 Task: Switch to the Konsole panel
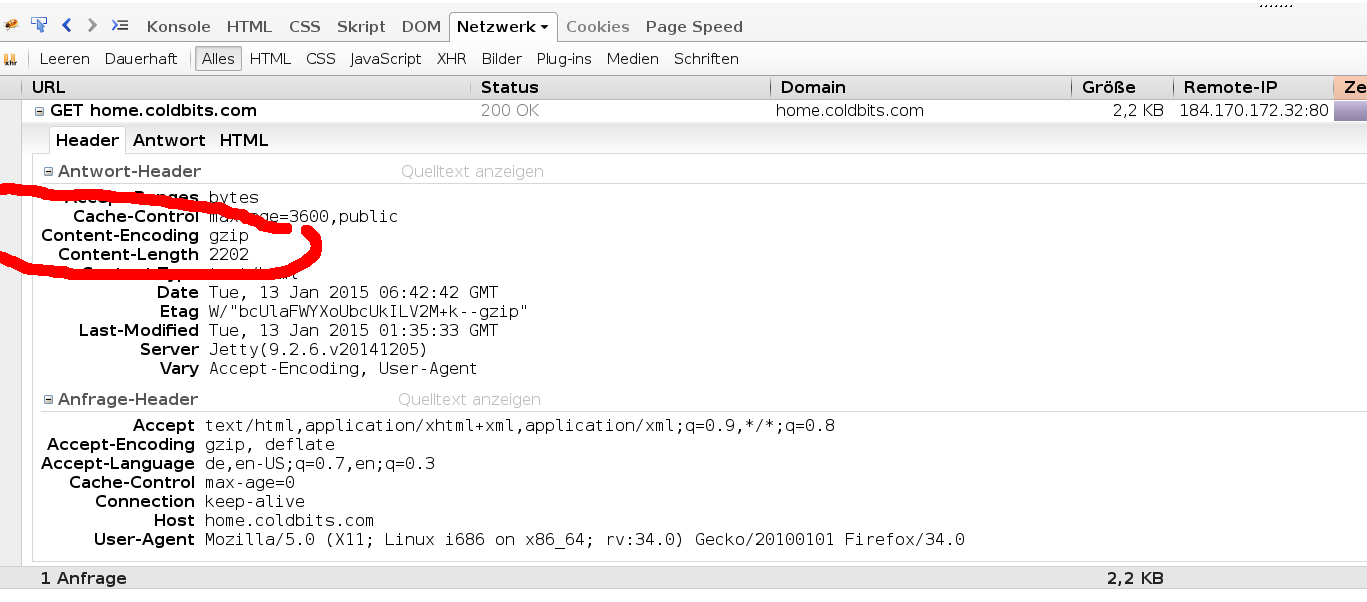coord(178,26)
